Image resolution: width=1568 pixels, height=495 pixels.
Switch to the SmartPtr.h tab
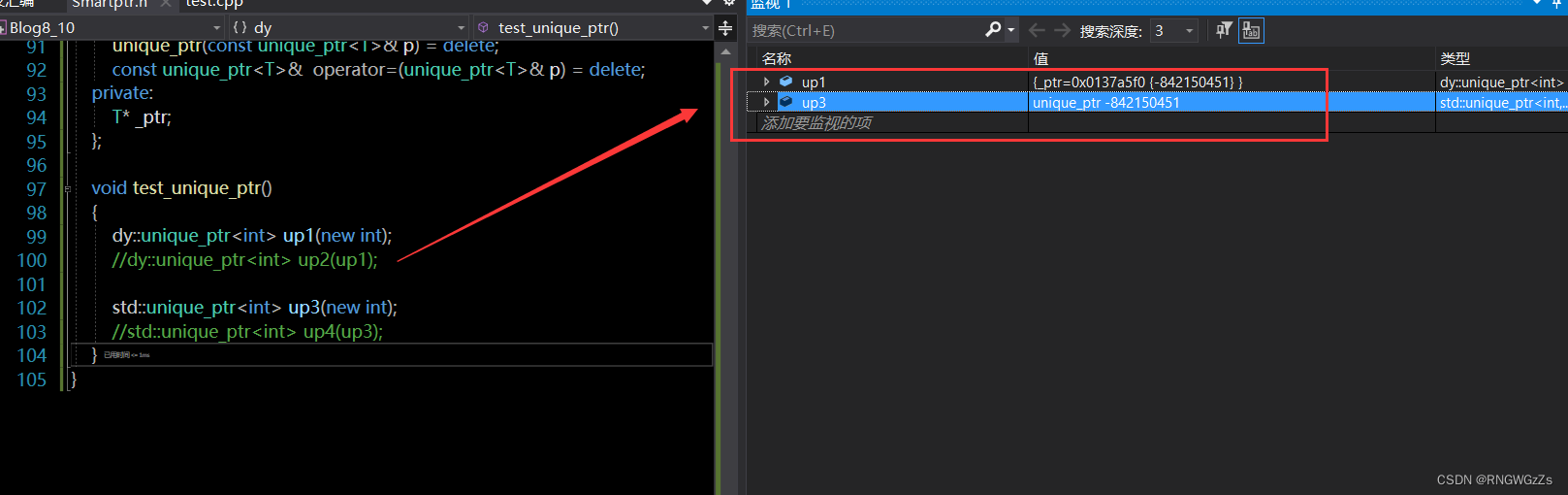click(110, 4)
